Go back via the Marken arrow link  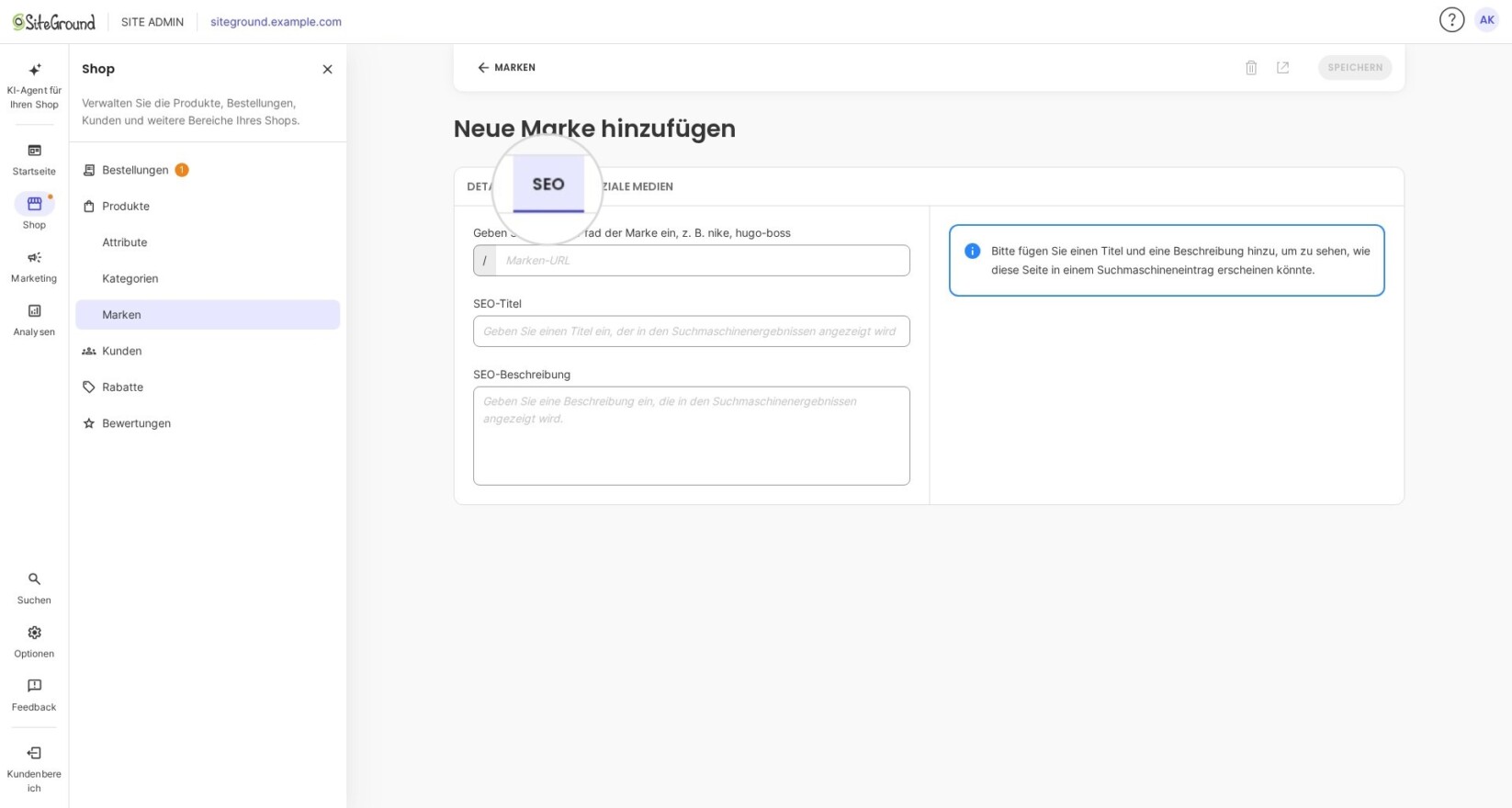[x=506, y=67]
